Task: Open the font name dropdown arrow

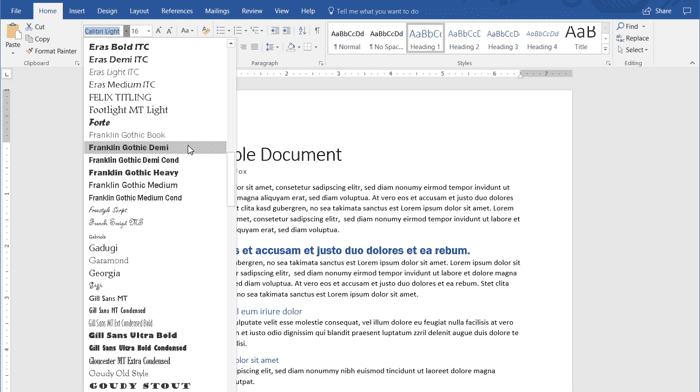Action: tap(126, 31)
